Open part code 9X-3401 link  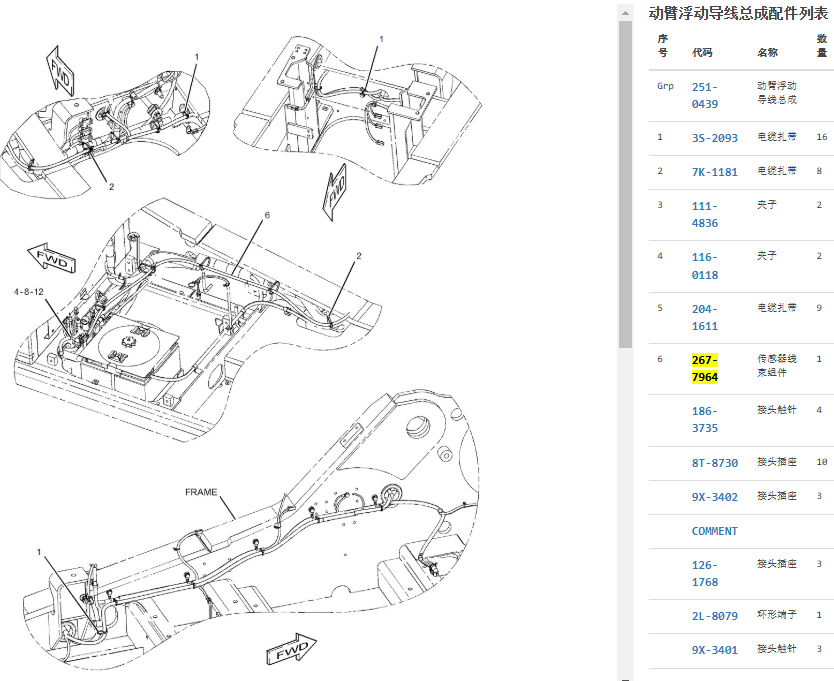(715, 650)
